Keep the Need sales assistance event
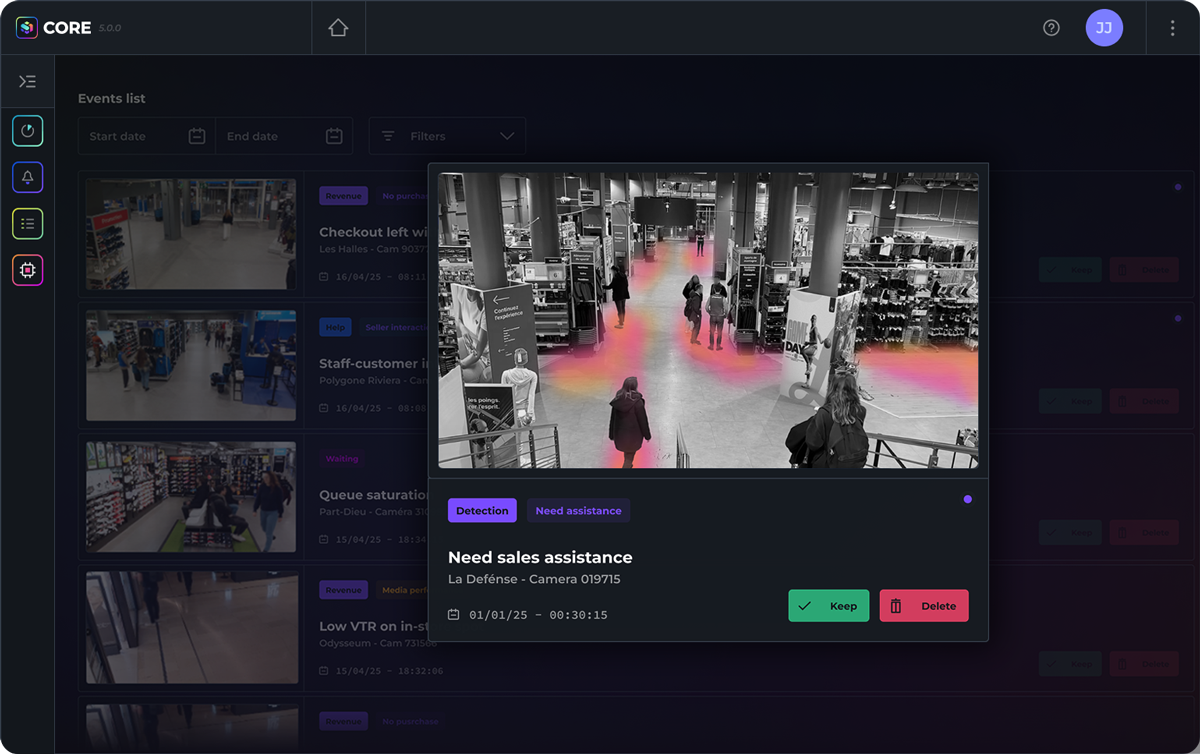Screen dimensions: 1200x754 click(x=828, y=605)
